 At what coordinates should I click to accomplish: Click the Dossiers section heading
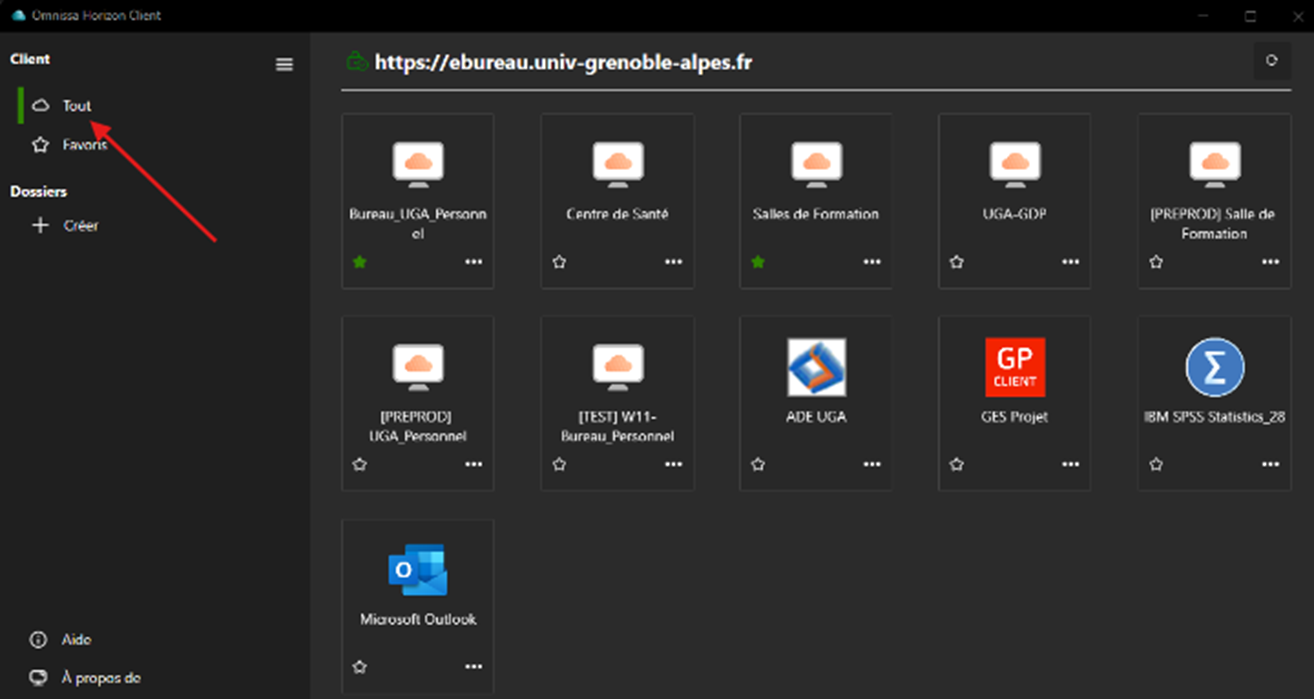point(38,191)
